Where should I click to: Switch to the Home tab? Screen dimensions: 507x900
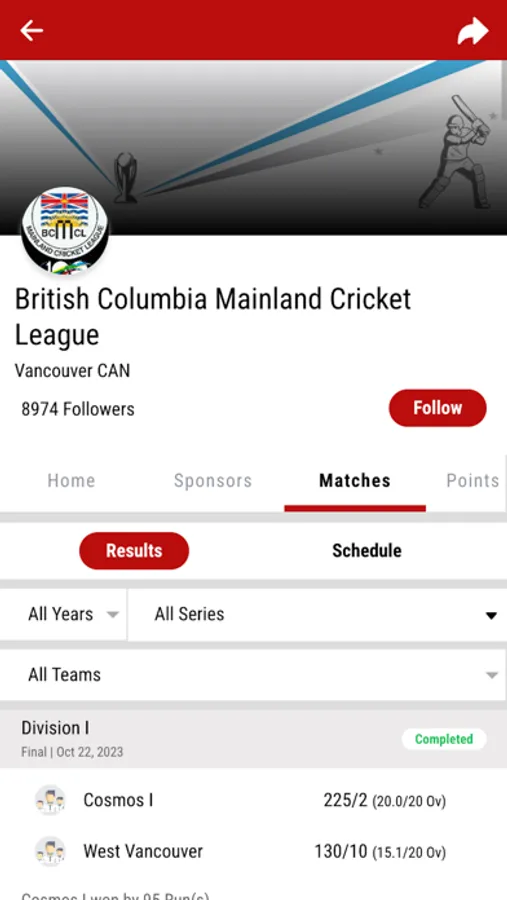(x=71, y=480)
